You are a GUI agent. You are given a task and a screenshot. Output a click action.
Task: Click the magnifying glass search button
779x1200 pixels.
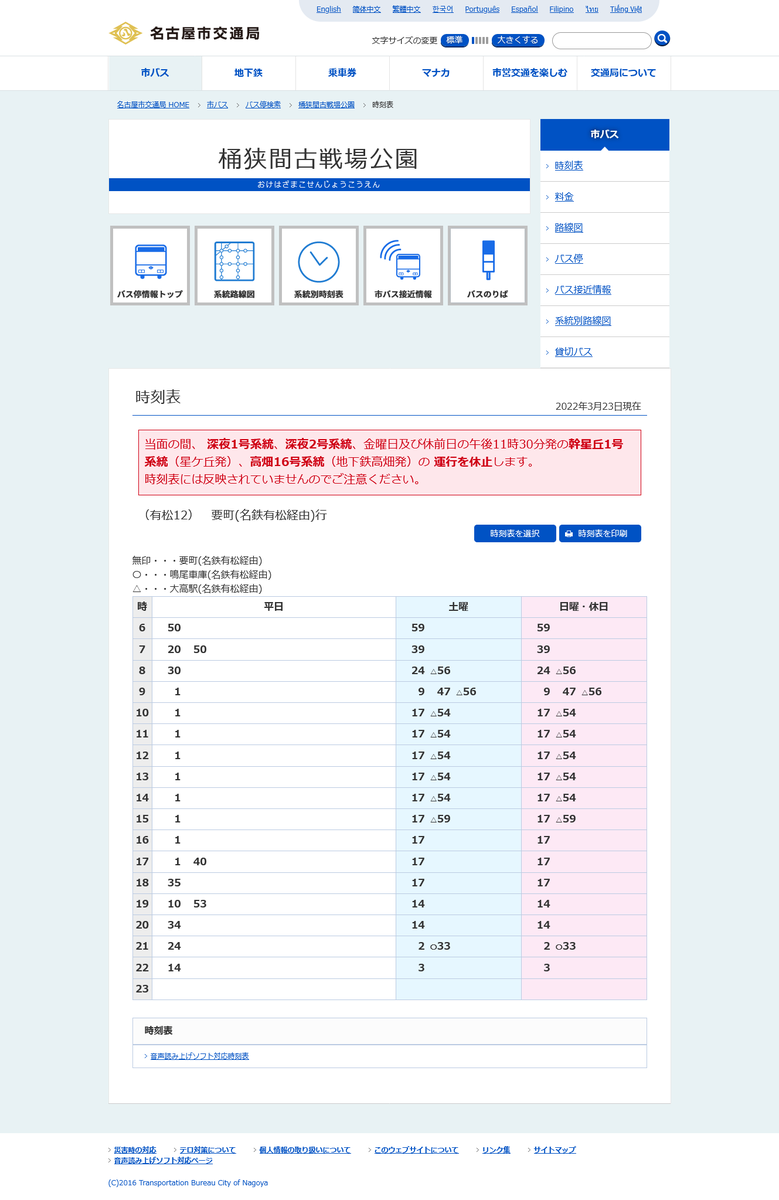pyautogui.click(x=662, y=39)
